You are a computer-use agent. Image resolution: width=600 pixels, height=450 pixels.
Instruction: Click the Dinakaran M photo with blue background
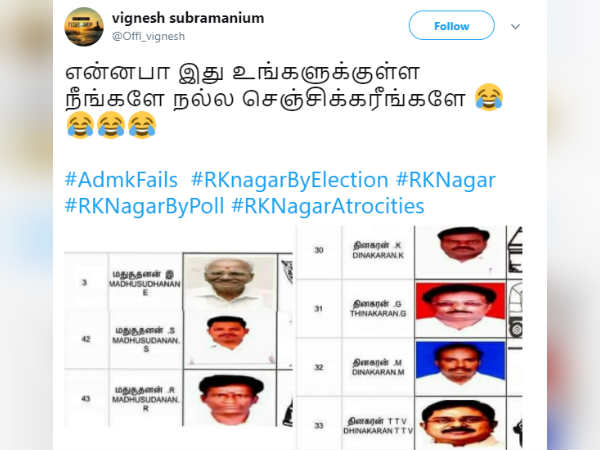click(x=460, y=367)
